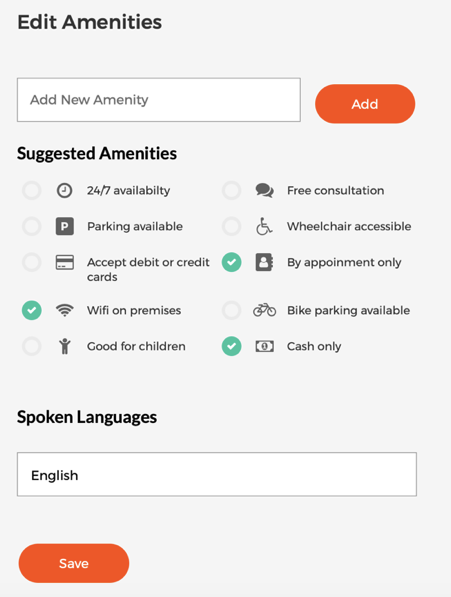Click the child figure icon

click(x=65, y=346)
